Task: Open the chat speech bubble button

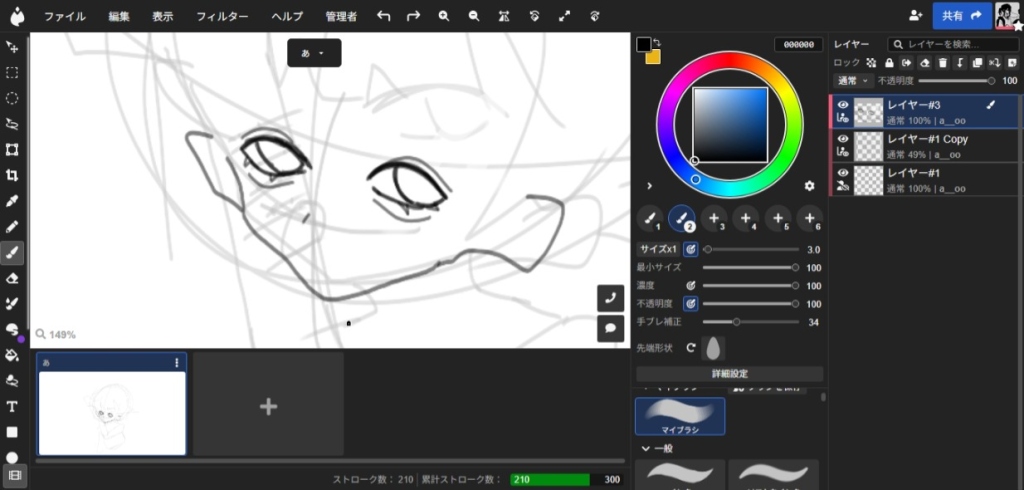Action: tap(610, 327)
